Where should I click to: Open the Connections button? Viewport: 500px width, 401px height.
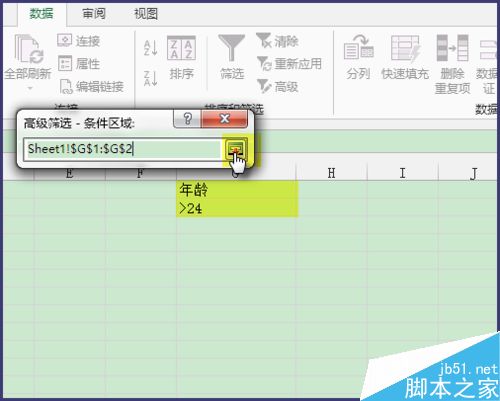click(x=79, y=41)
